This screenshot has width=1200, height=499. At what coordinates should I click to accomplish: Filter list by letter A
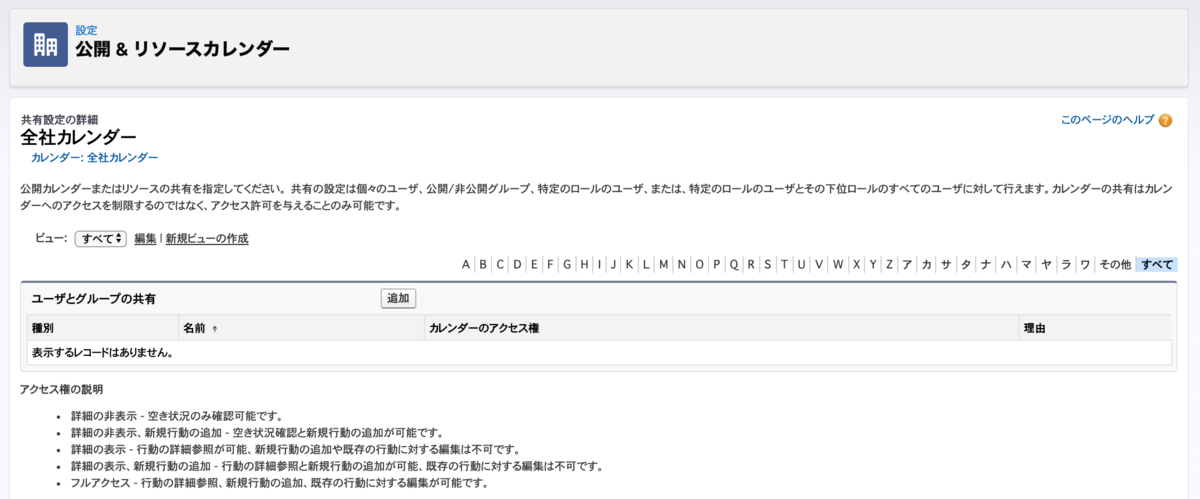[x=466, y=265]
